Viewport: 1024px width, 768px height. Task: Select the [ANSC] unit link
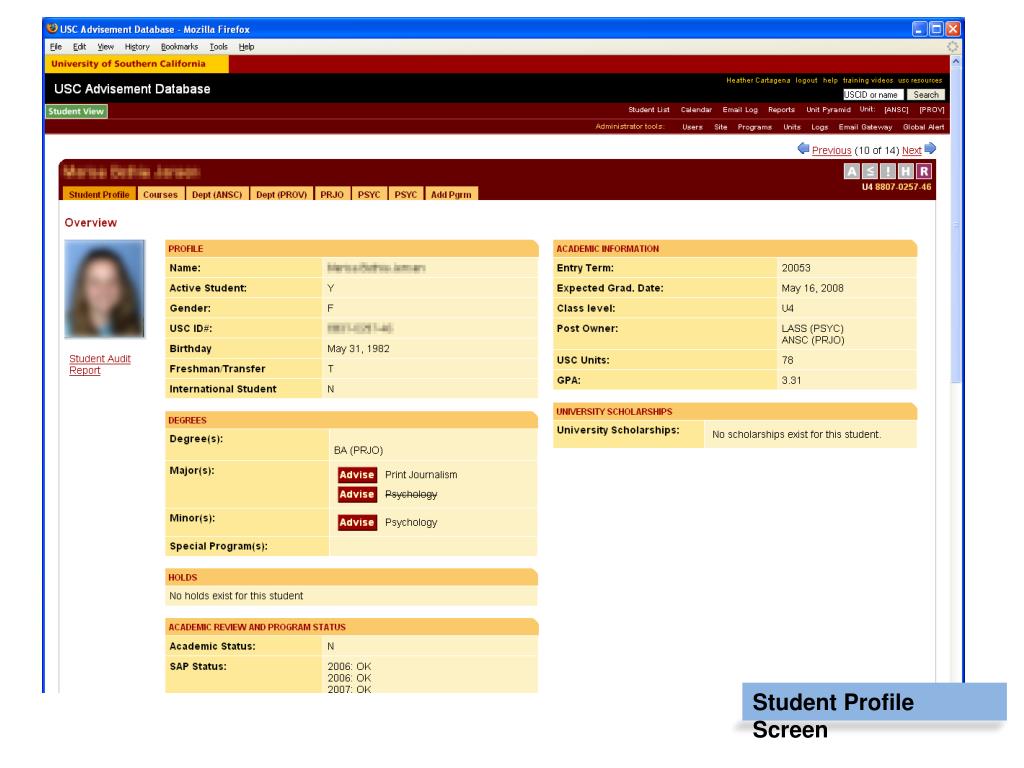tap(897, 110)
